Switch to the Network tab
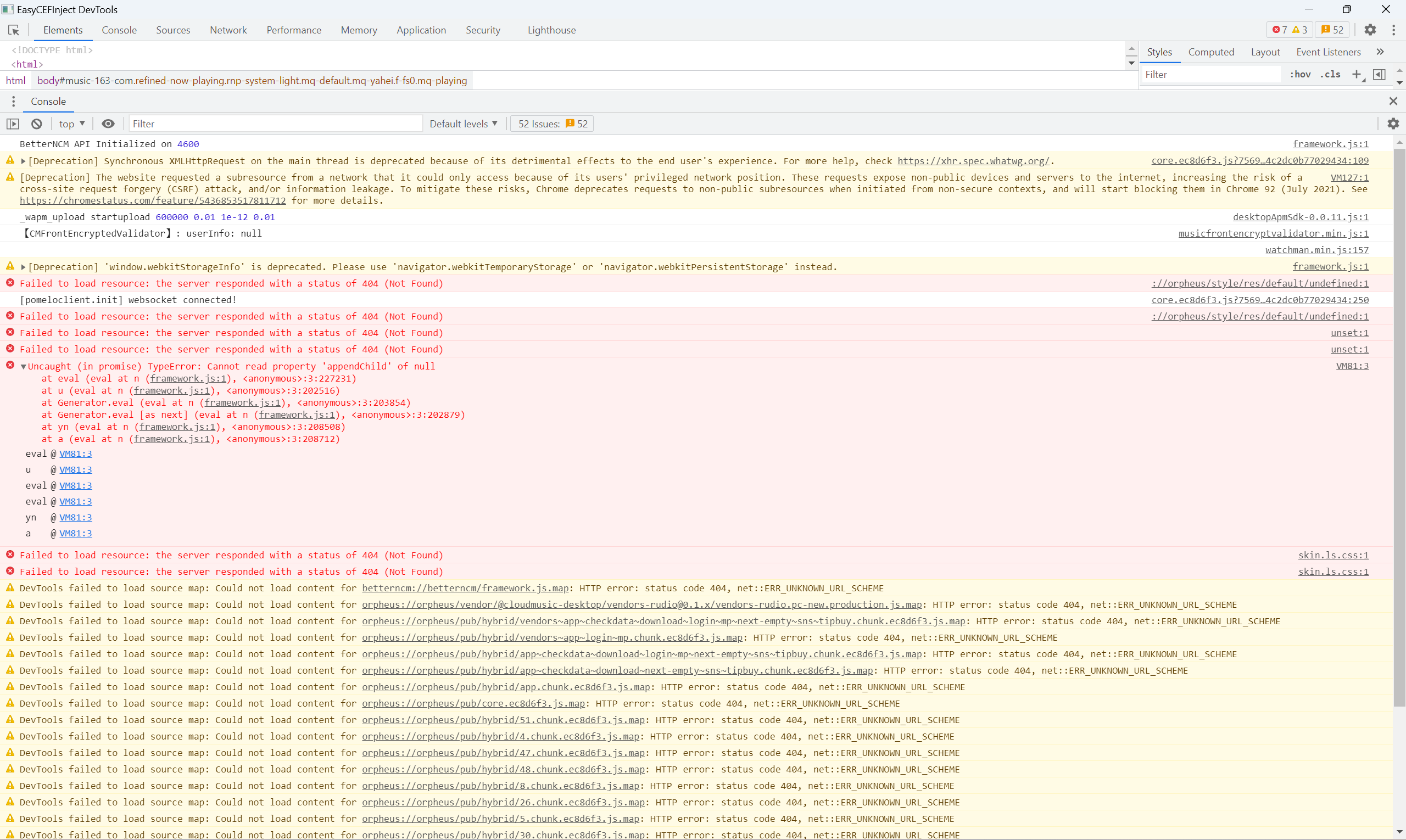 click(228, 30)
